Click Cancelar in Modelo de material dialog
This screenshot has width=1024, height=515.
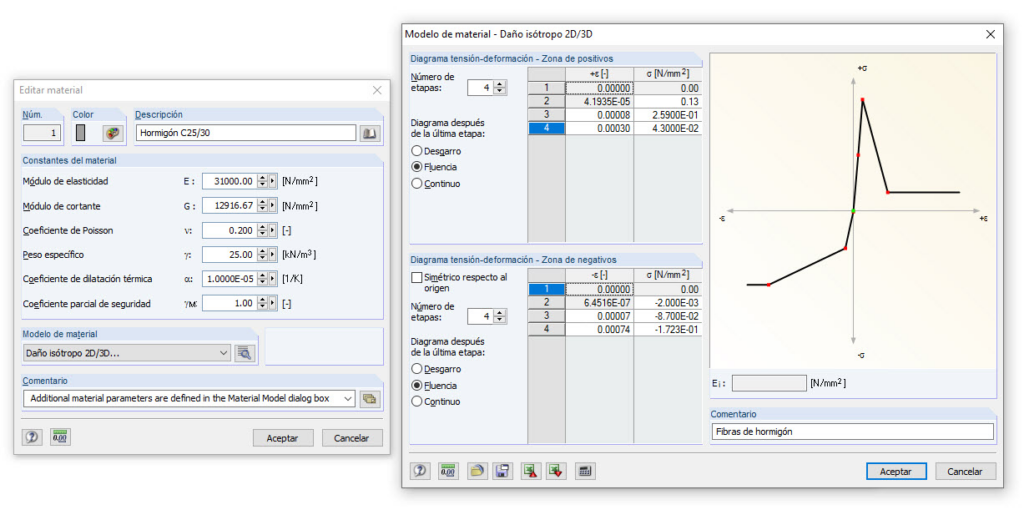coord(965,471)
